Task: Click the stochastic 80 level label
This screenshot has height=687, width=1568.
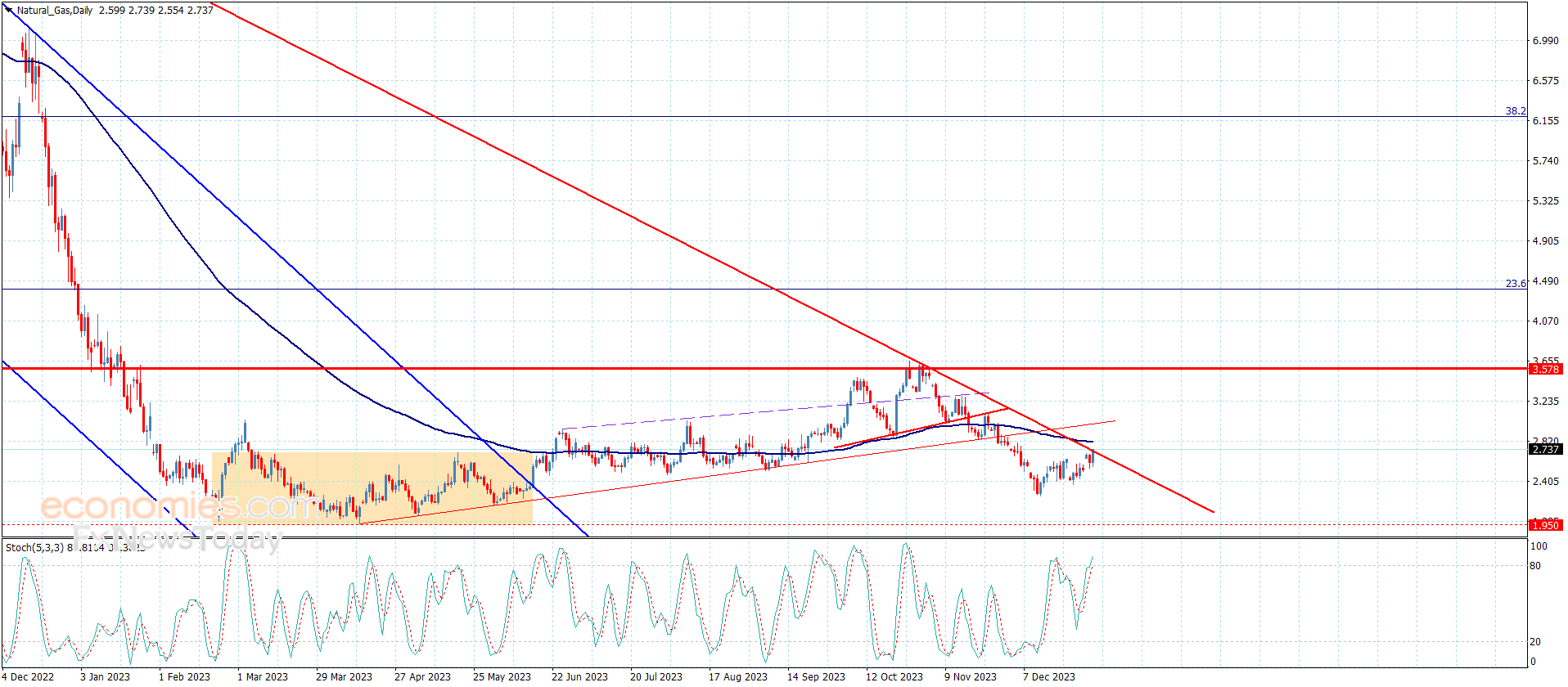Action: [1535, 566]
